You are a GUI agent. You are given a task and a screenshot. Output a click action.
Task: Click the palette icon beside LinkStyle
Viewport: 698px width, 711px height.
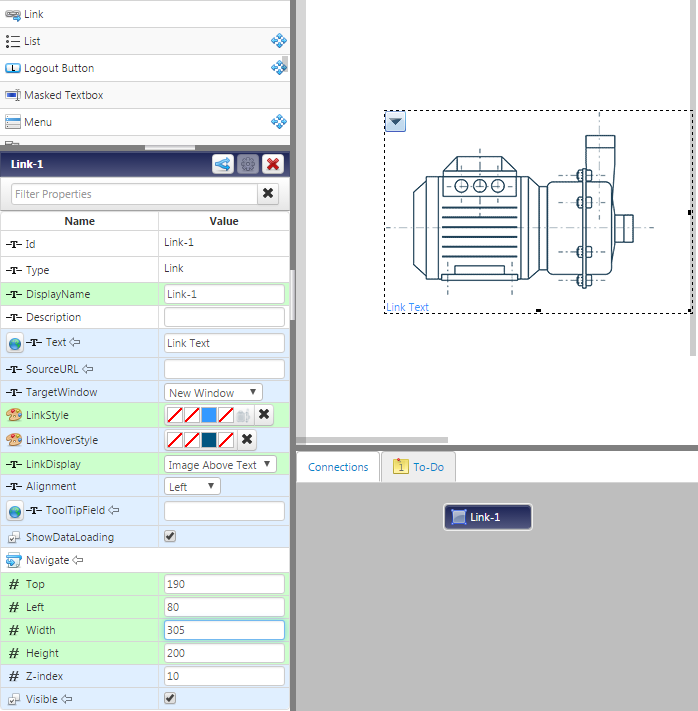click(14, 415)
